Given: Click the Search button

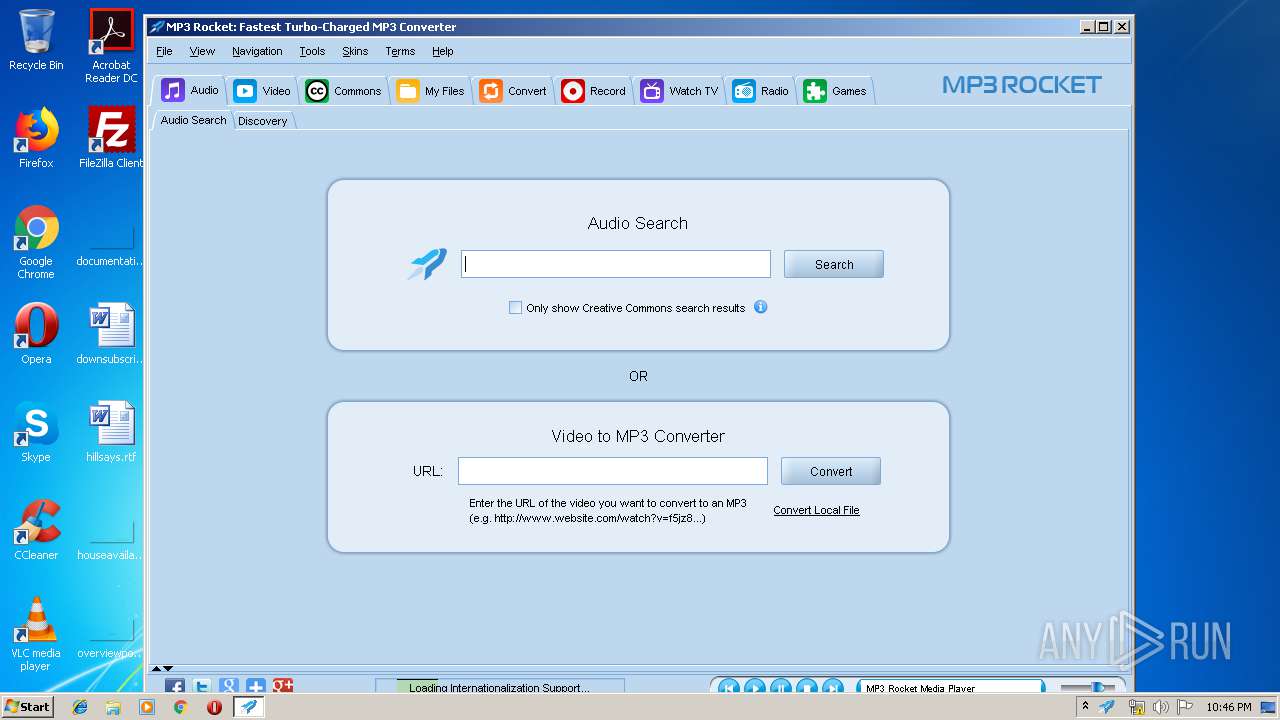Looking at the screenshot, I should click(834, 264).
